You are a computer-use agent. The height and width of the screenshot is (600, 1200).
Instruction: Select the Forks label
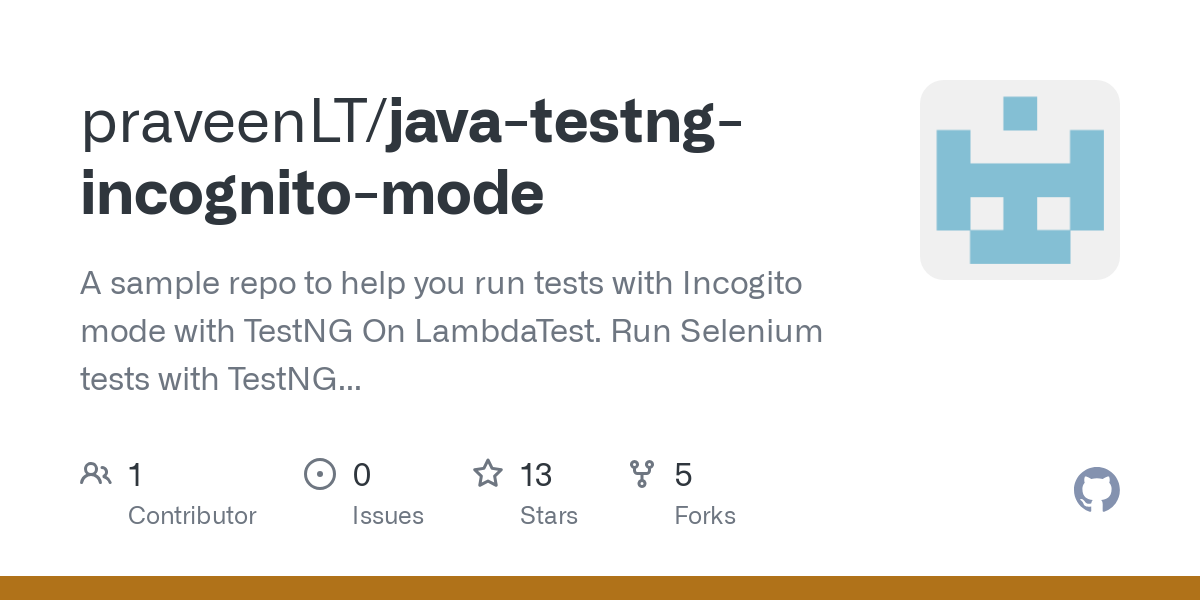pos(705,516)
